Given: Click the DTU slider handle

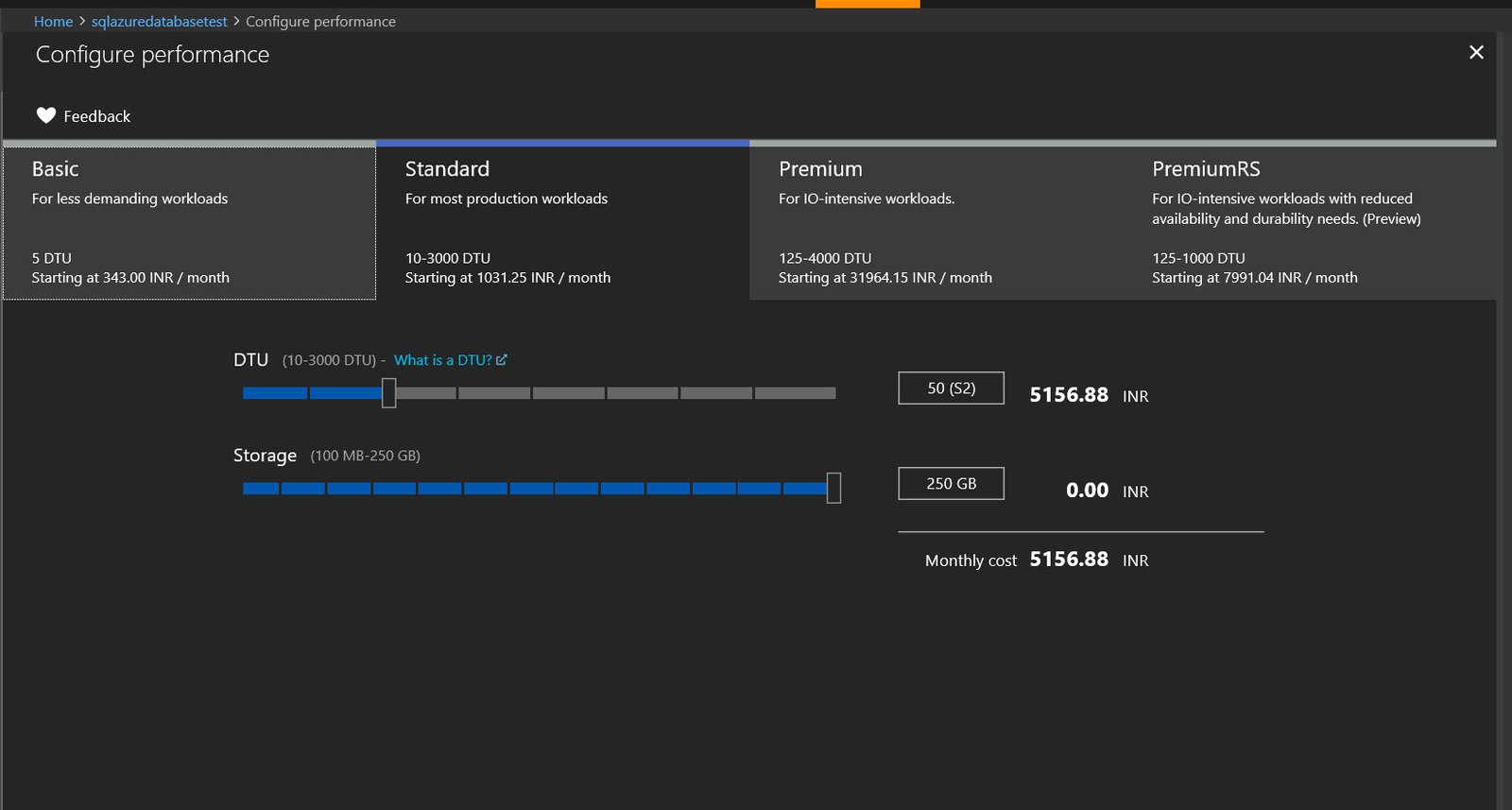Looking at the screenshot, I should click(x=388, y=392).
